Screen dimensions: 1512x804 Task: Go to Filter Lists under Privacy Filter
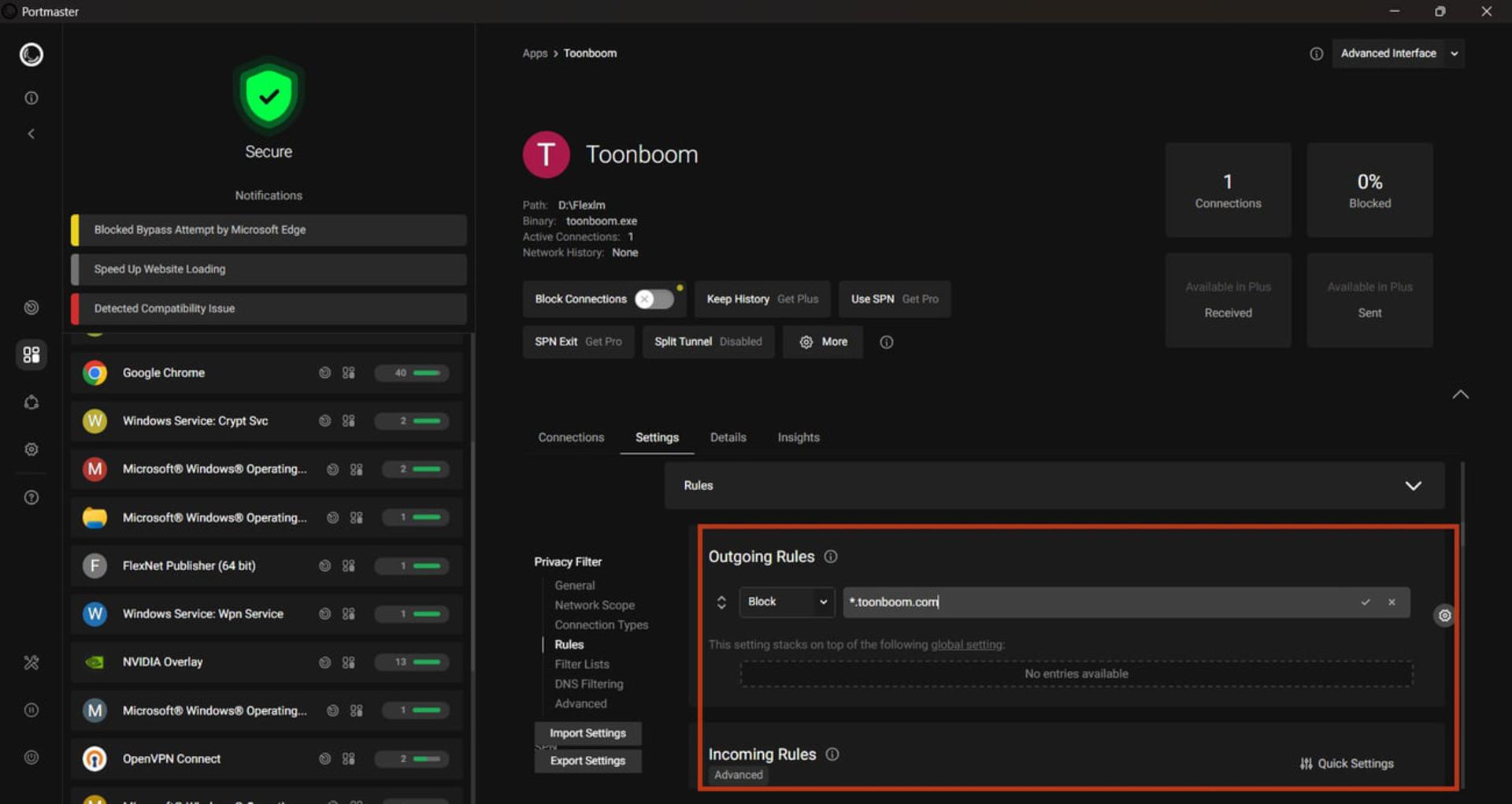(x=582, y=665)
